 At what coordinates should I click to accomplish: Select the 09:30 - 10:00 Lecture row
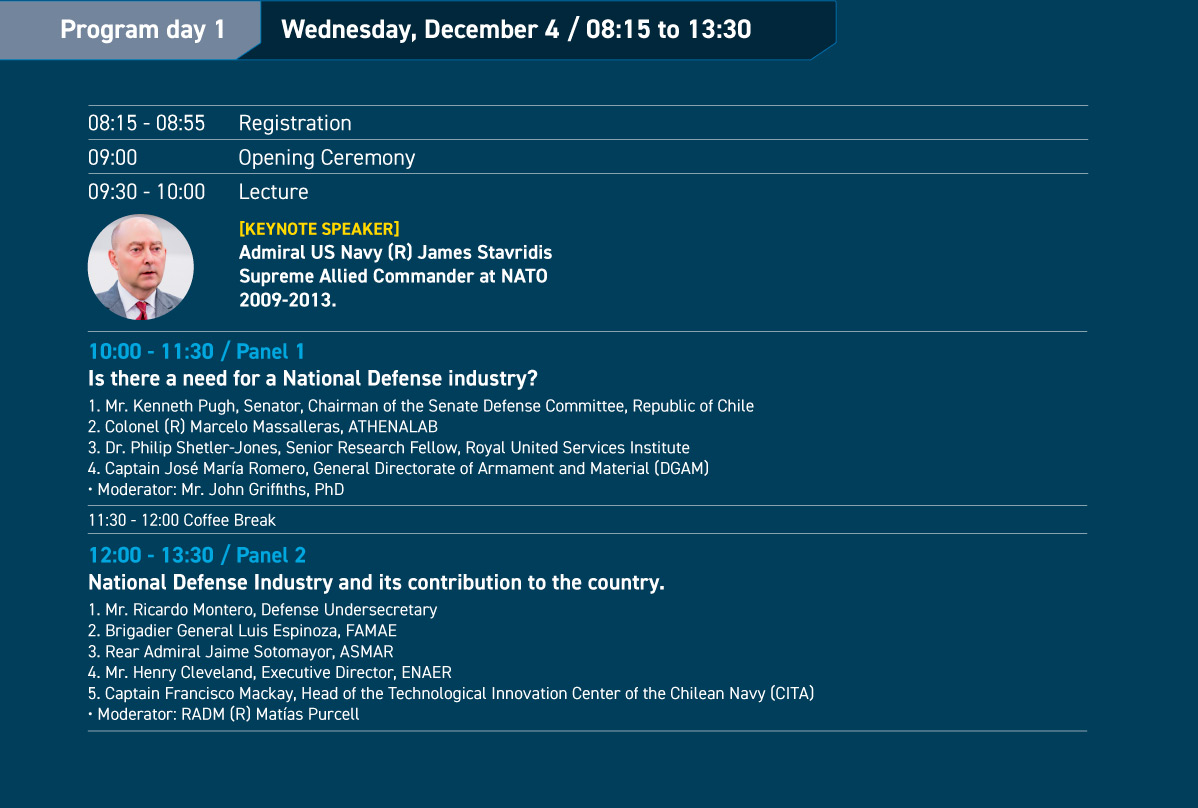[587, 192]
